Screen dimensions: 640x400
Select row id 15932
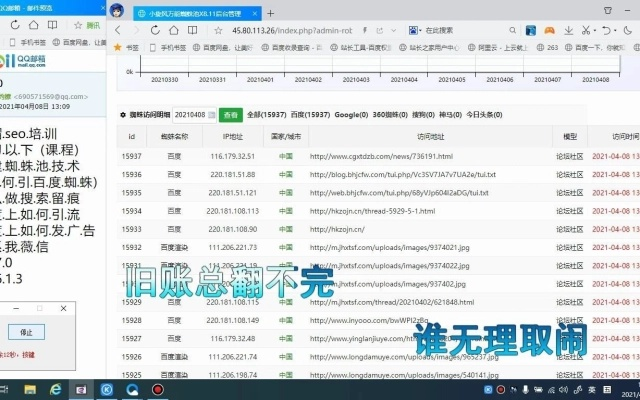(x=131, y=247)
